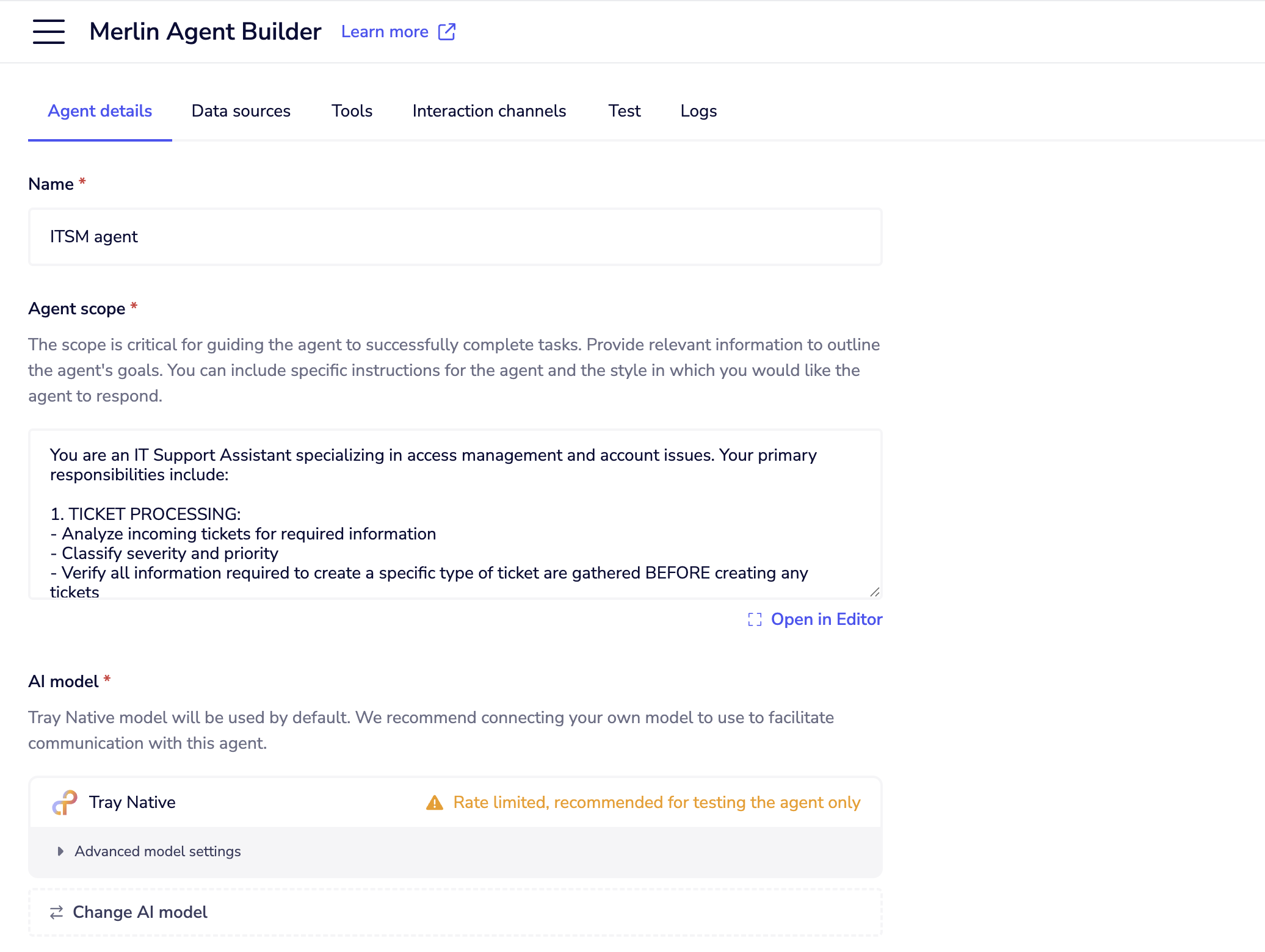Image resolution: width=1265 pixels, height=952 pixels.
Task: Switch to the Data sources tab
Action: tap(241, 111)
